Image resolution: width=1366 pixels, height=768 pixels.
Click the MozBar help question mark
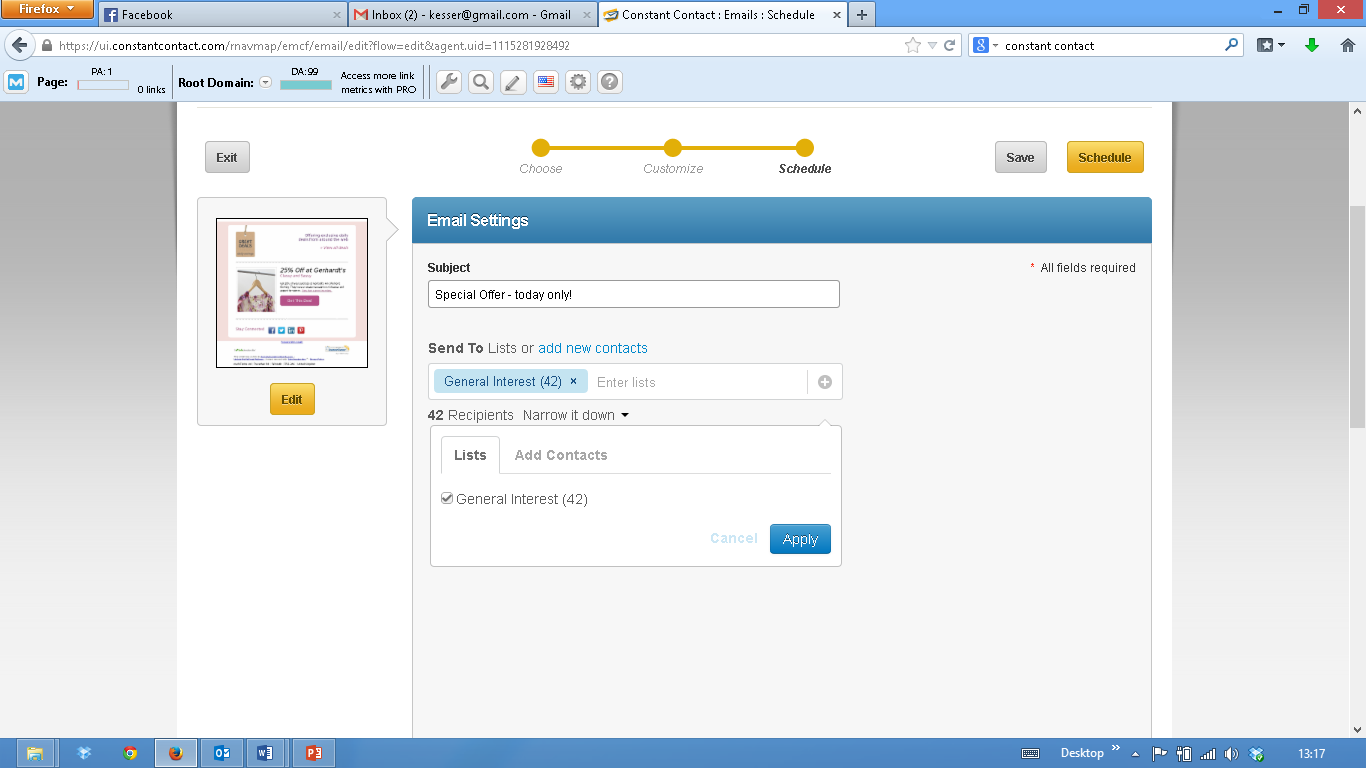click(x=610, y=82)
